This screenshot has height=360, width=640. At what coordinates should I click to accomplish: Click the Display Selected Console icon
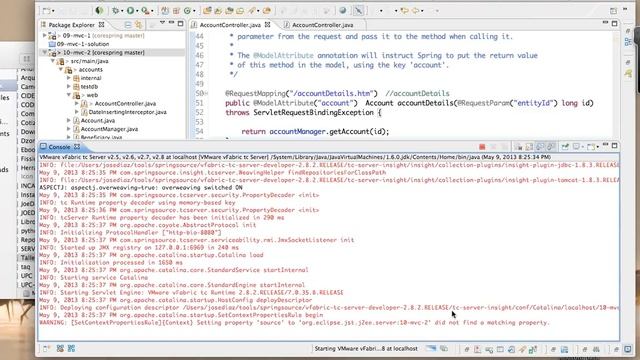coord(576,147)
